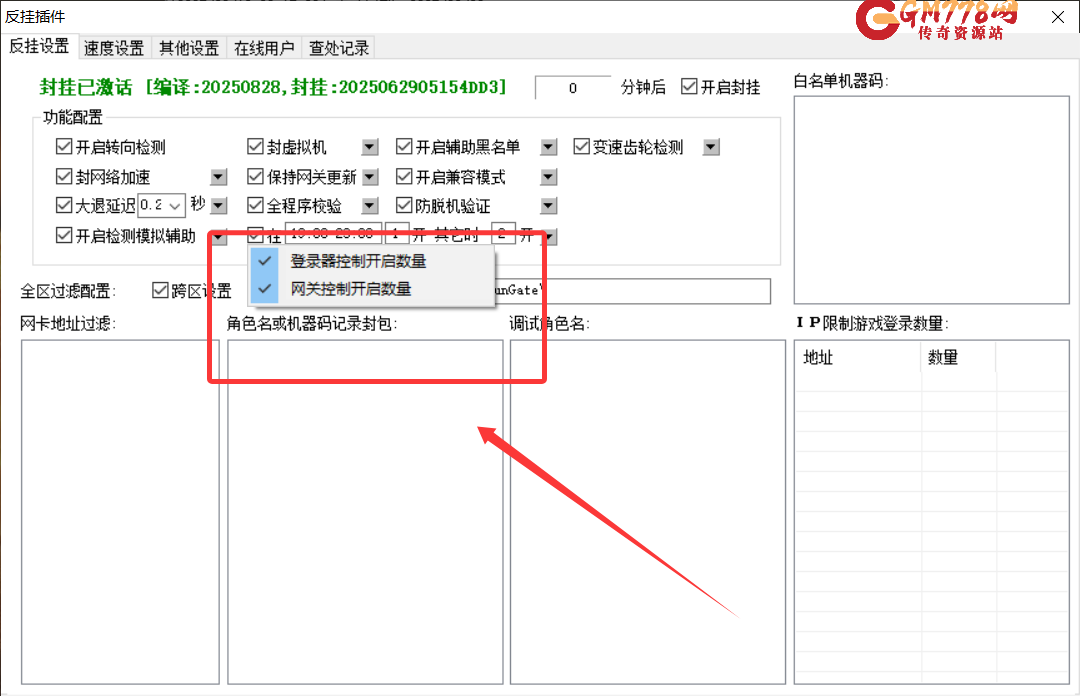Screen dimensions: 1080x696
Task: Open arrow button next to 全程序校验
Action: [x=370, y=207]
